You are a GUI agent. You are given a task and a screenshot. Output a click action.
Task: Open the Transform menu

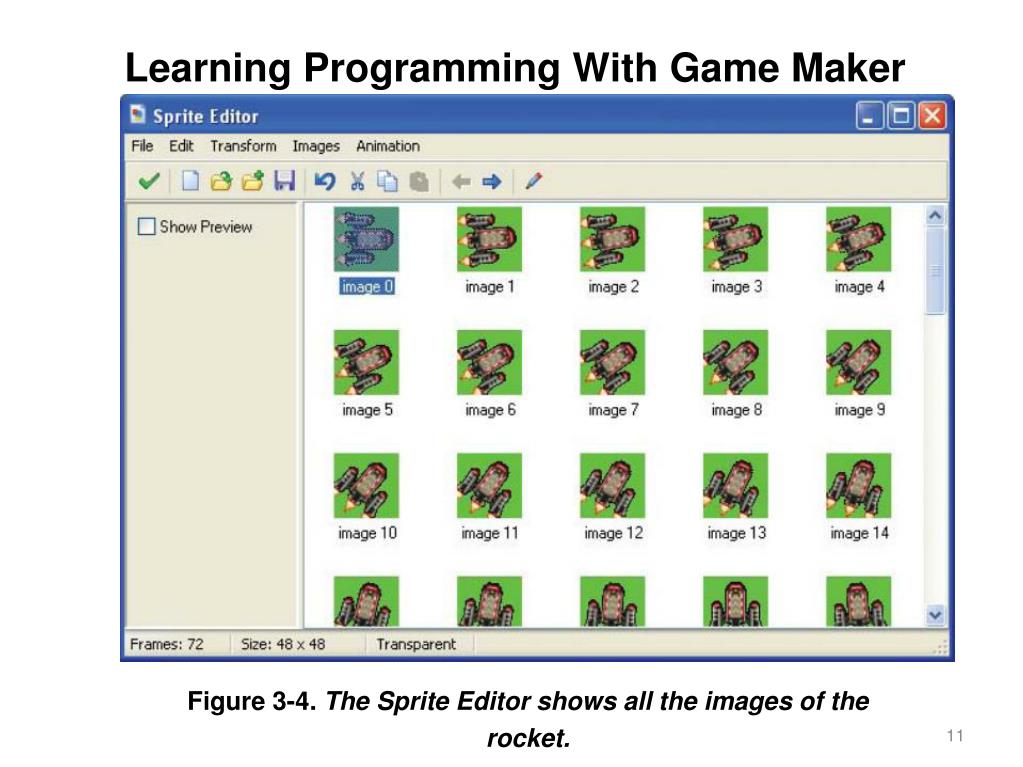click(x=243, y=146)
